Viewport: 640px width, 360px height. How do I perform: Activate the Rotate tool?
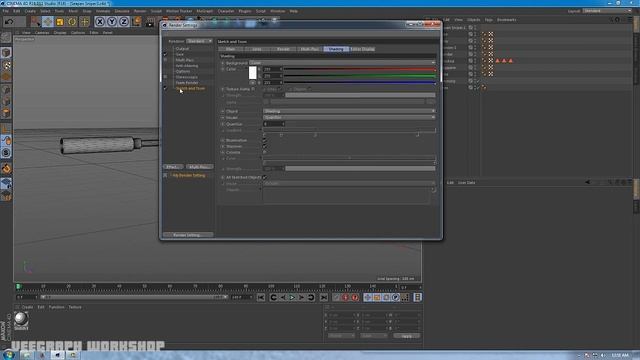72,21
